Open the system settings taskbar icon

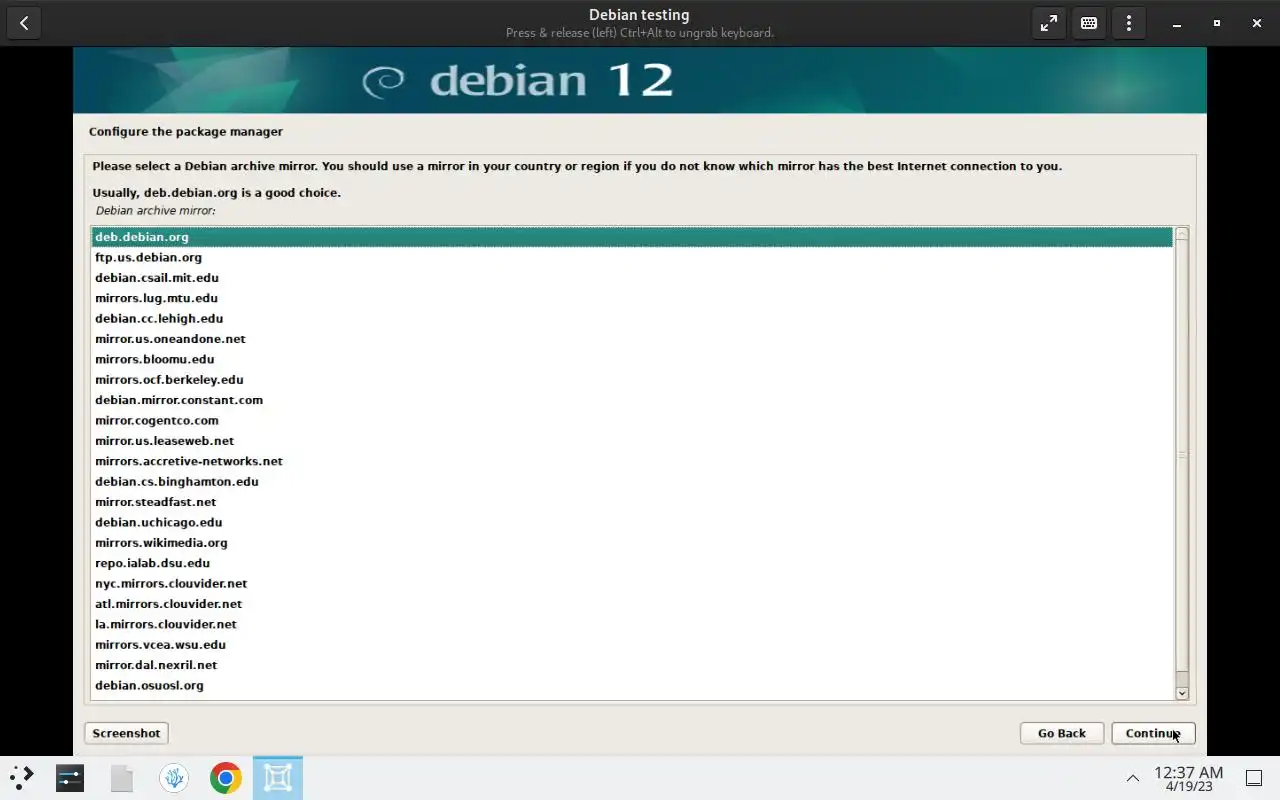coord(70,777)
